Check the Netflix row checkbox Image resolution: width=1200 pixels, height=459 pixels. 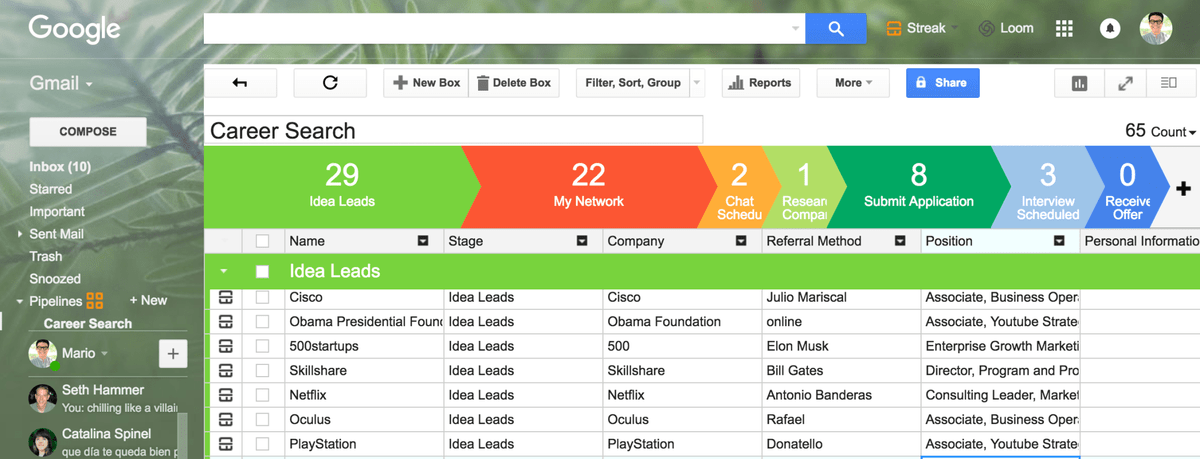coord(263,395)
